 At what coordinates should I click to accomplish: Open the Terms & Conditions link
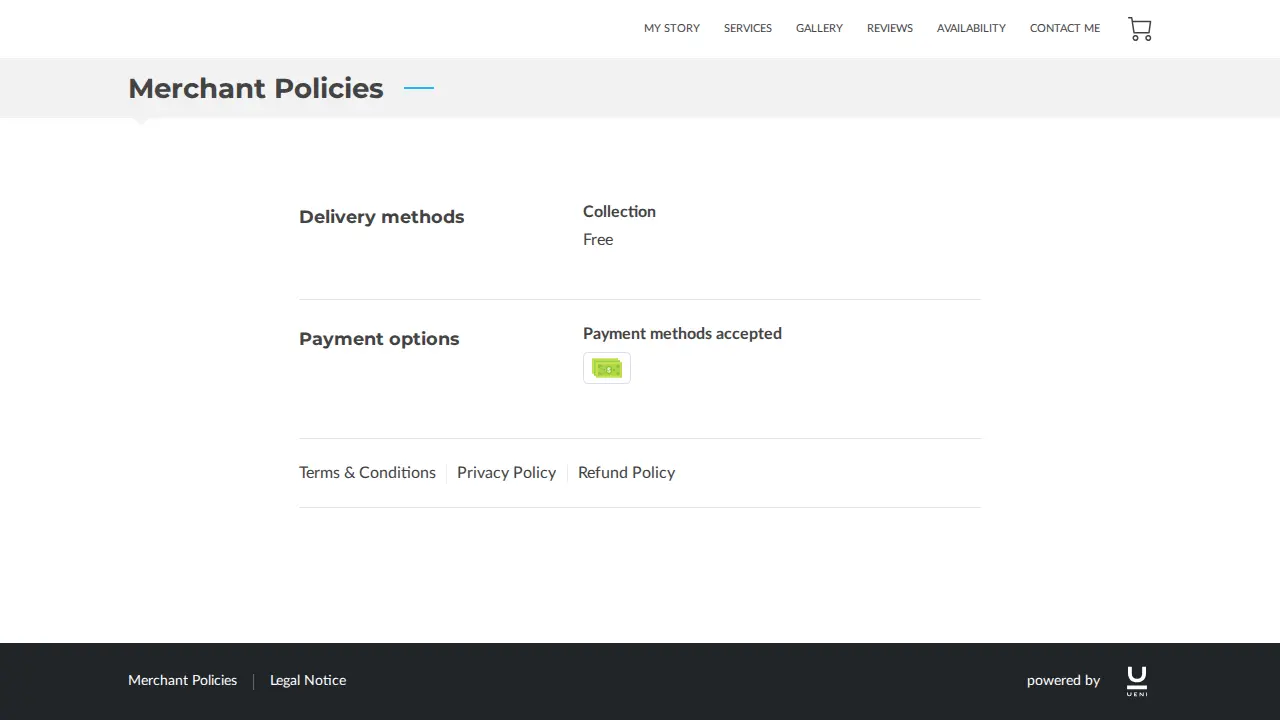tap(367, 472)
